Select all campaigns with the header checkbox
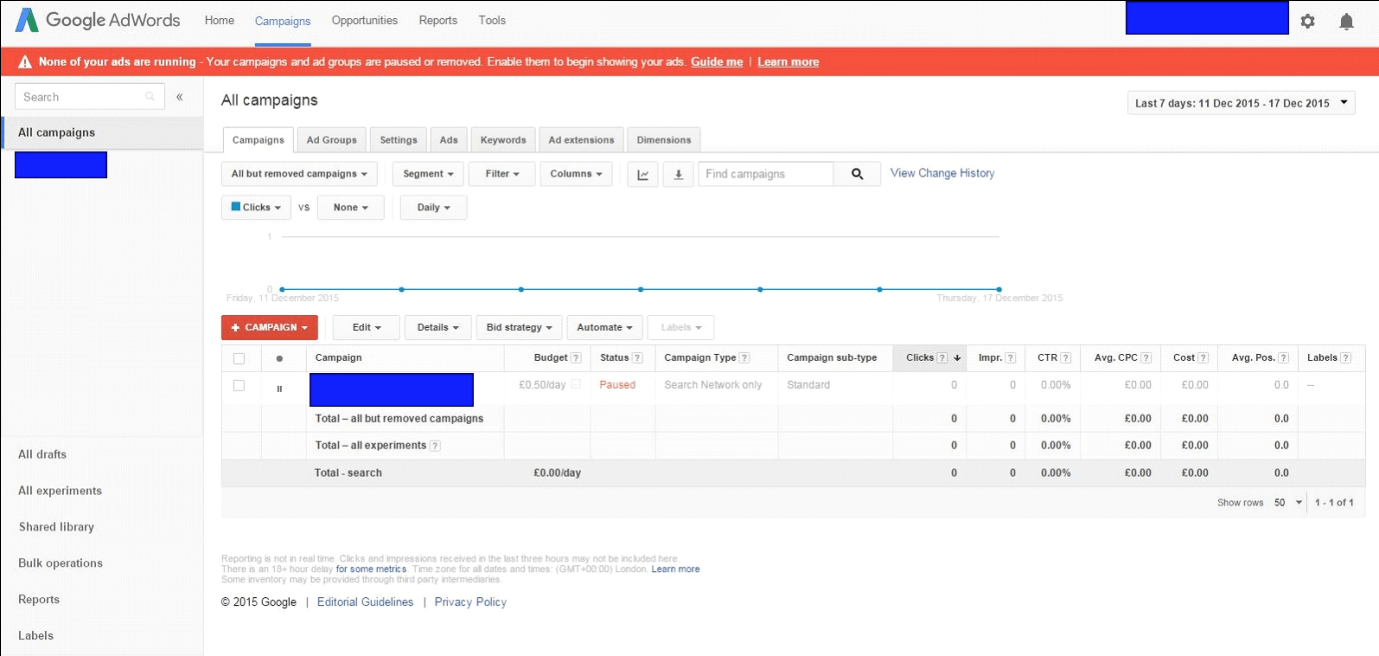Screen dimensions: 1379x656 tap(240, 357)
